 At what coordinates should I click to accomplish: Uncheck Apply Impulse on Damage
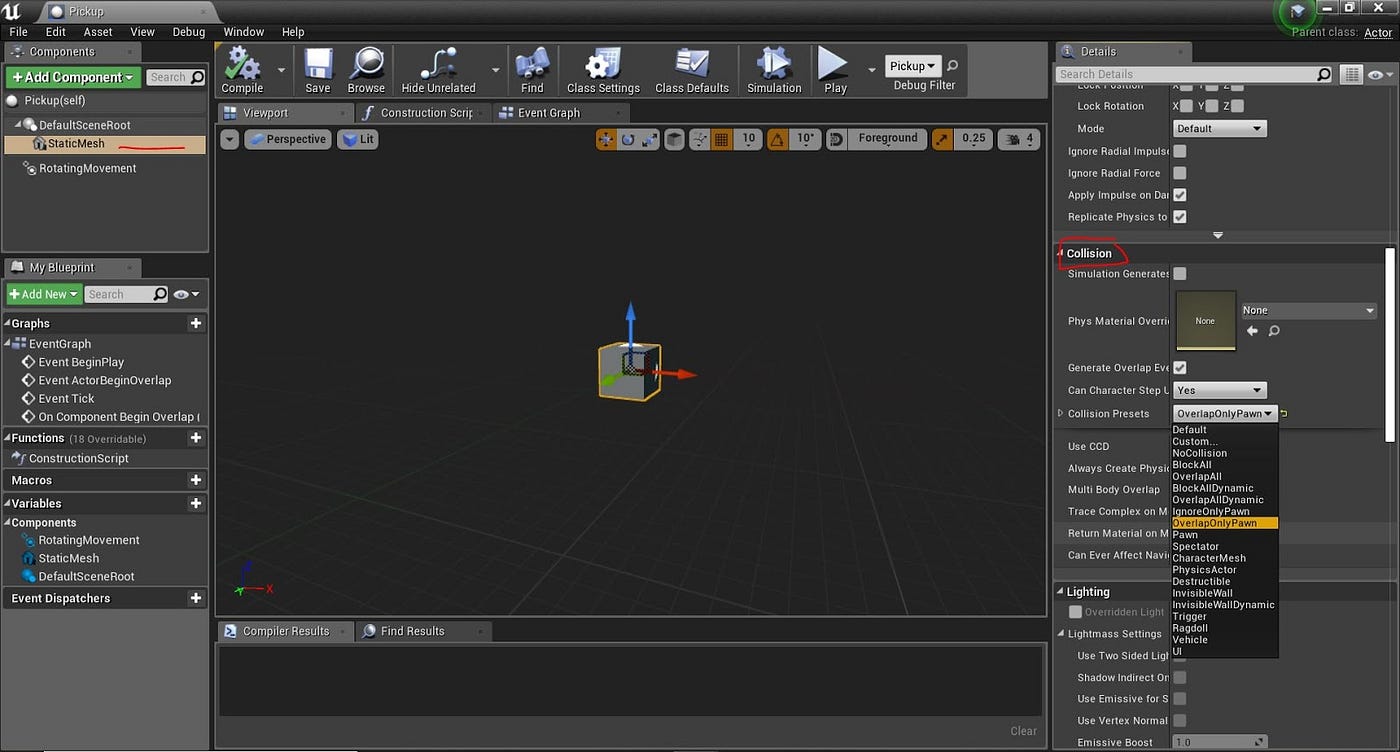(1179, 194)
